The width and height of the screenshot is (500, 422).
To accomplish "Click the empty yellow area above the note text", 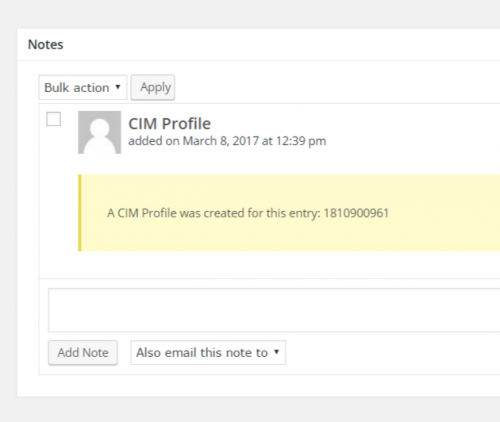I will 290,190.
